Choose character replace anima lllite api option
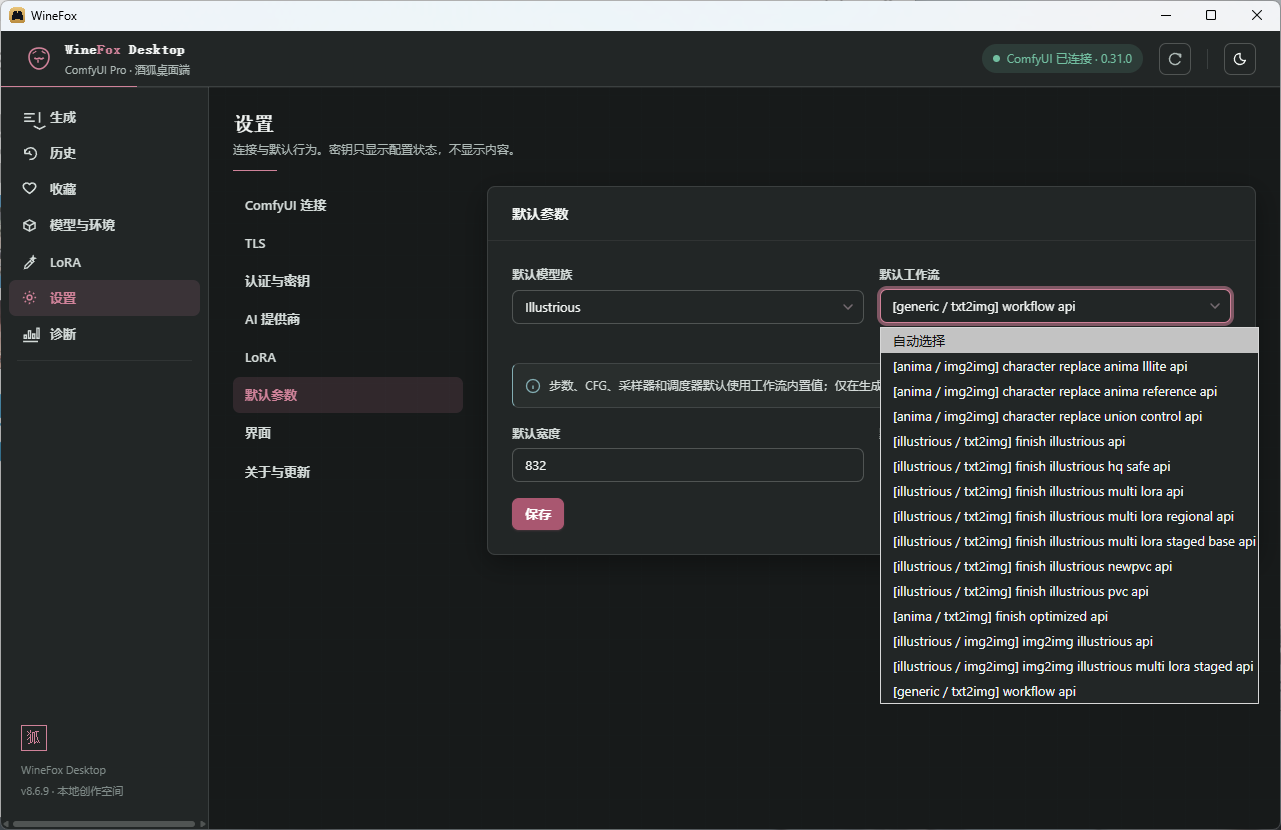 click(x=1069, y=366)
